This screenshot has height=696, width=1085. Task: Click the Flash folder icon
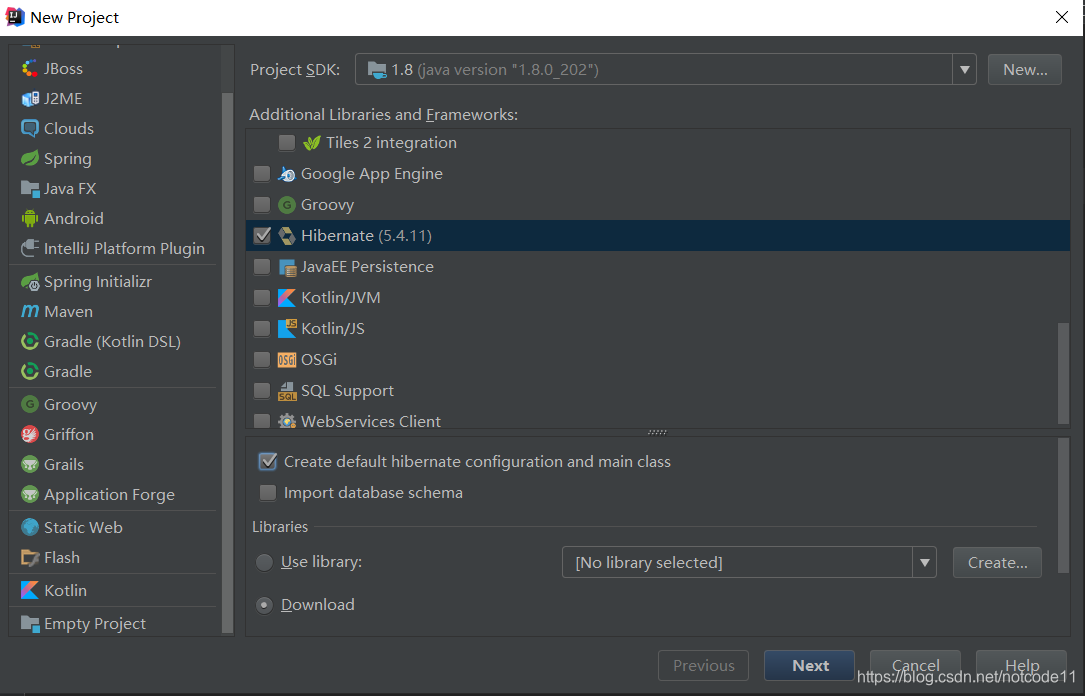(x=30, y=558)
